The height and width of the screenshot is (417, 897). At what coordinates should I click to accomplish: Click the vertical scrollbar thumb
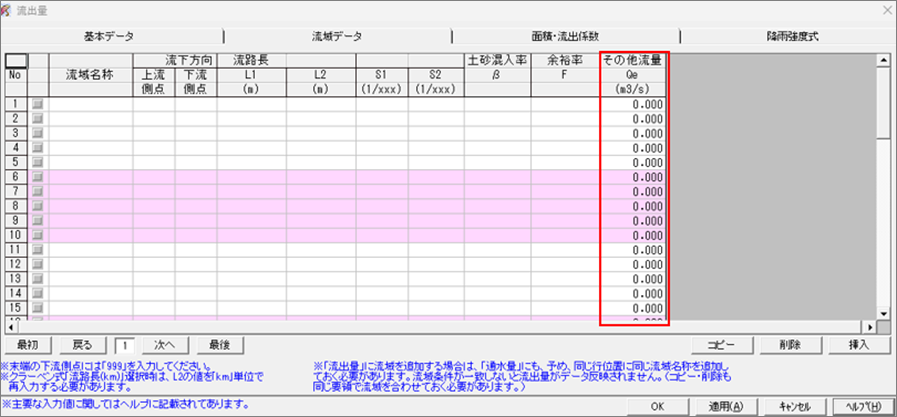883,100
